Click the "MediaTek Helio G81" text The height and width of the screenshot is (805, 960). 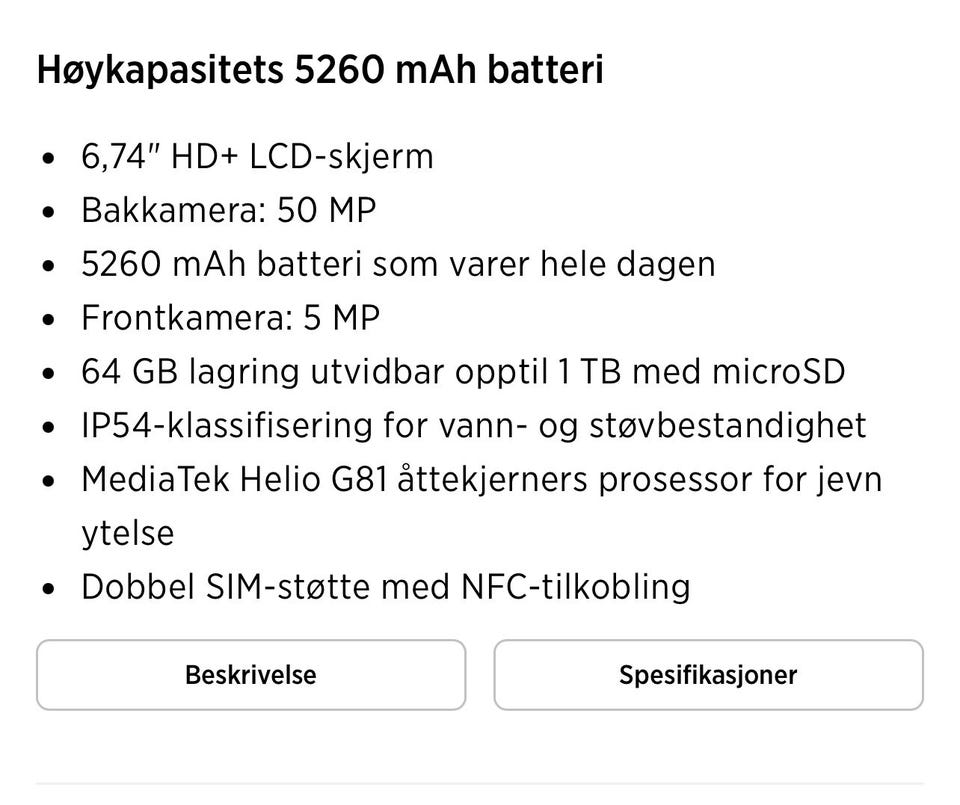(236, 480)
